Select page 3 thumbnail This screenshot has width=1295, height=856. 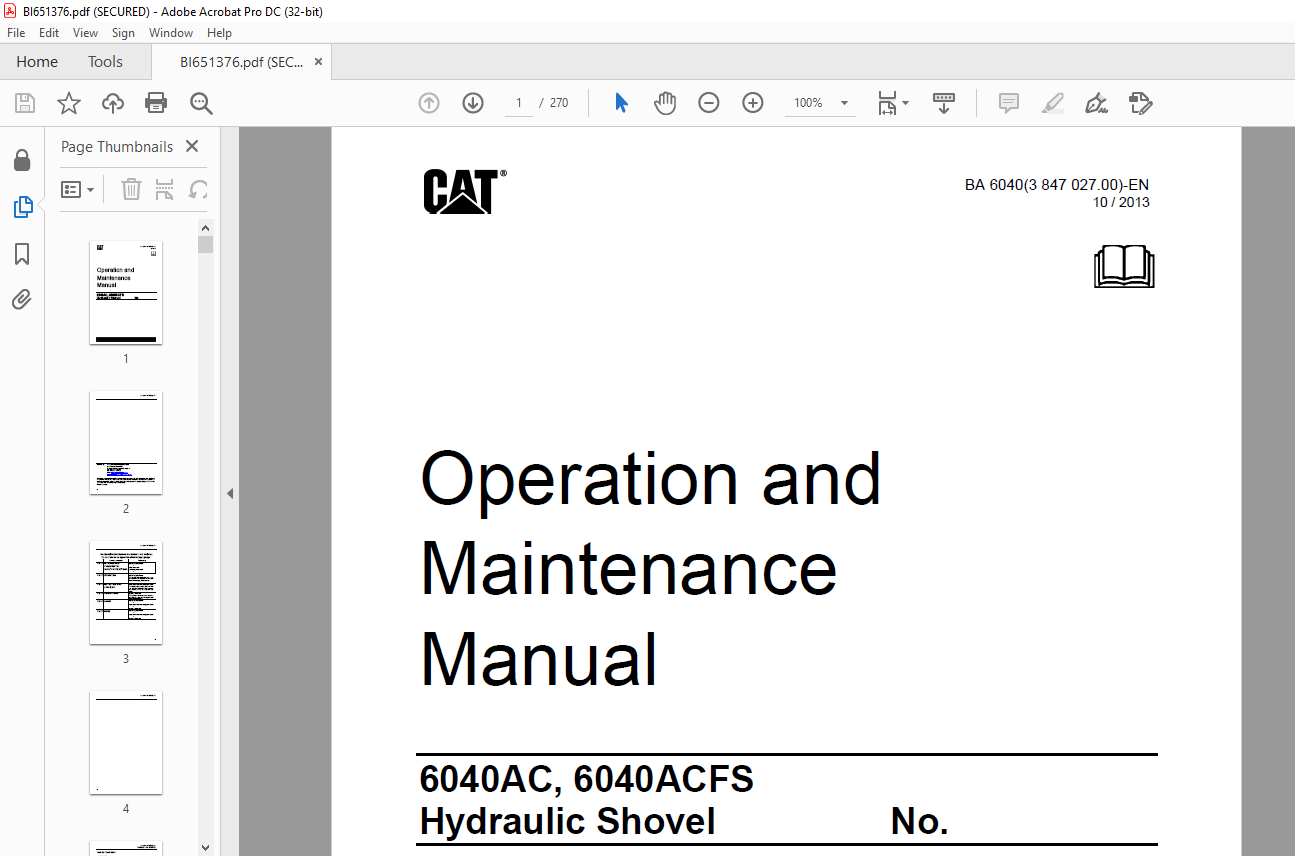point(126,592)
